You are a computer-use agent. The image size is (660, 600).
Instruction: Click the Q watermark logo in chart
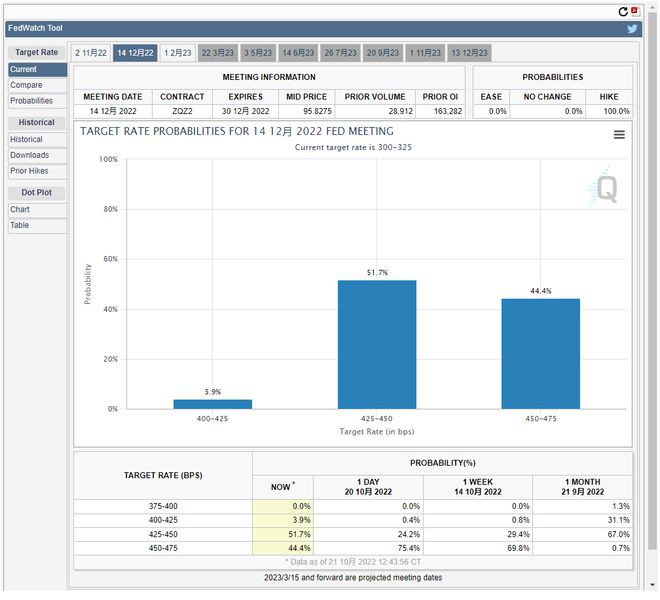pos(607,187)
